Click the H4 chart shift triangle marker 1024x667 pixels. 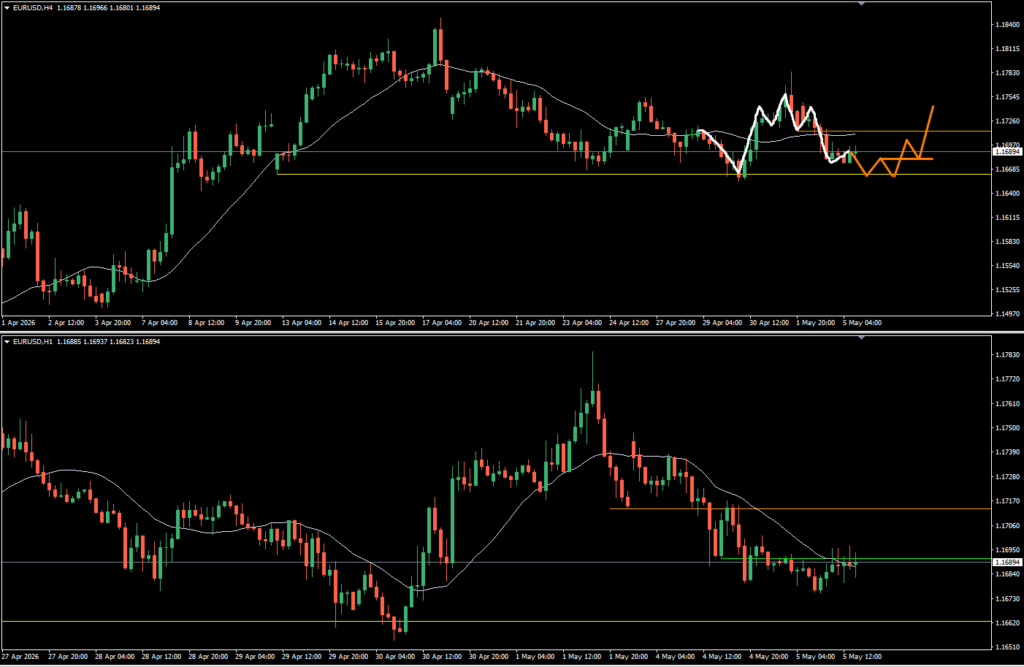pos(861,4)
